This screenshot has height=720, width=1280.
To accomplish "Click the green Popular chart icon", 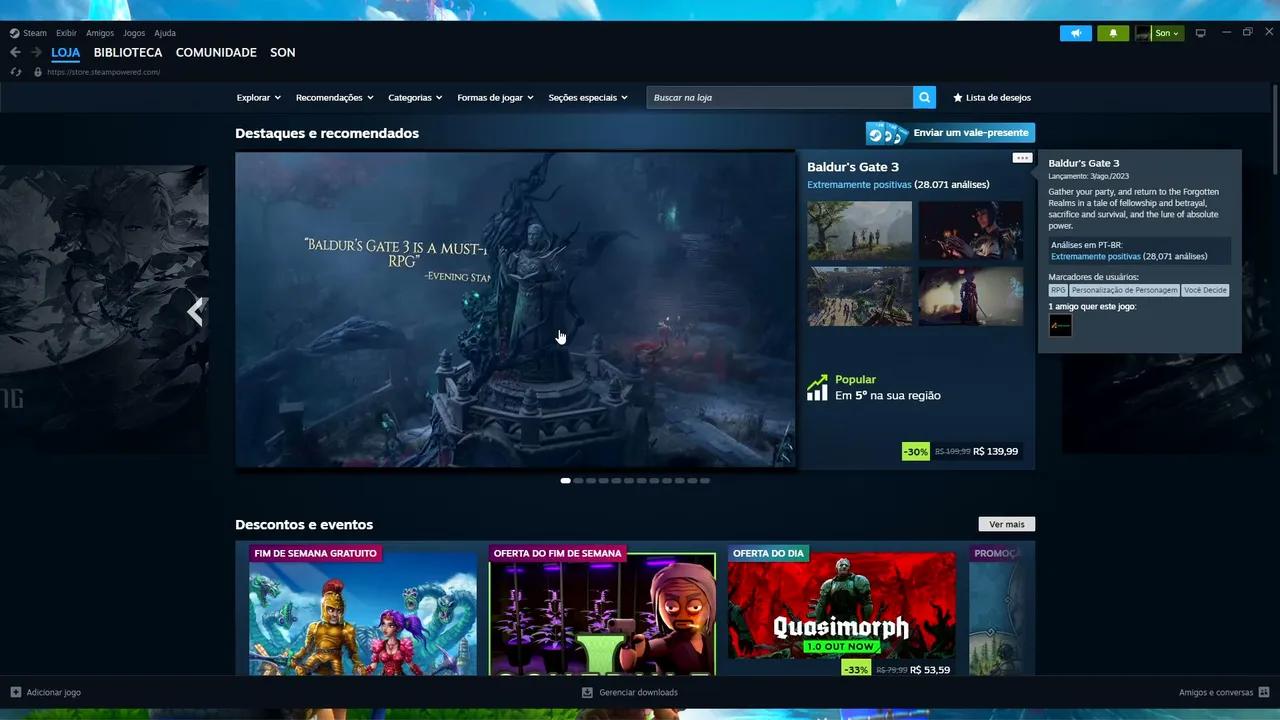I will click(x=818, y=387).
